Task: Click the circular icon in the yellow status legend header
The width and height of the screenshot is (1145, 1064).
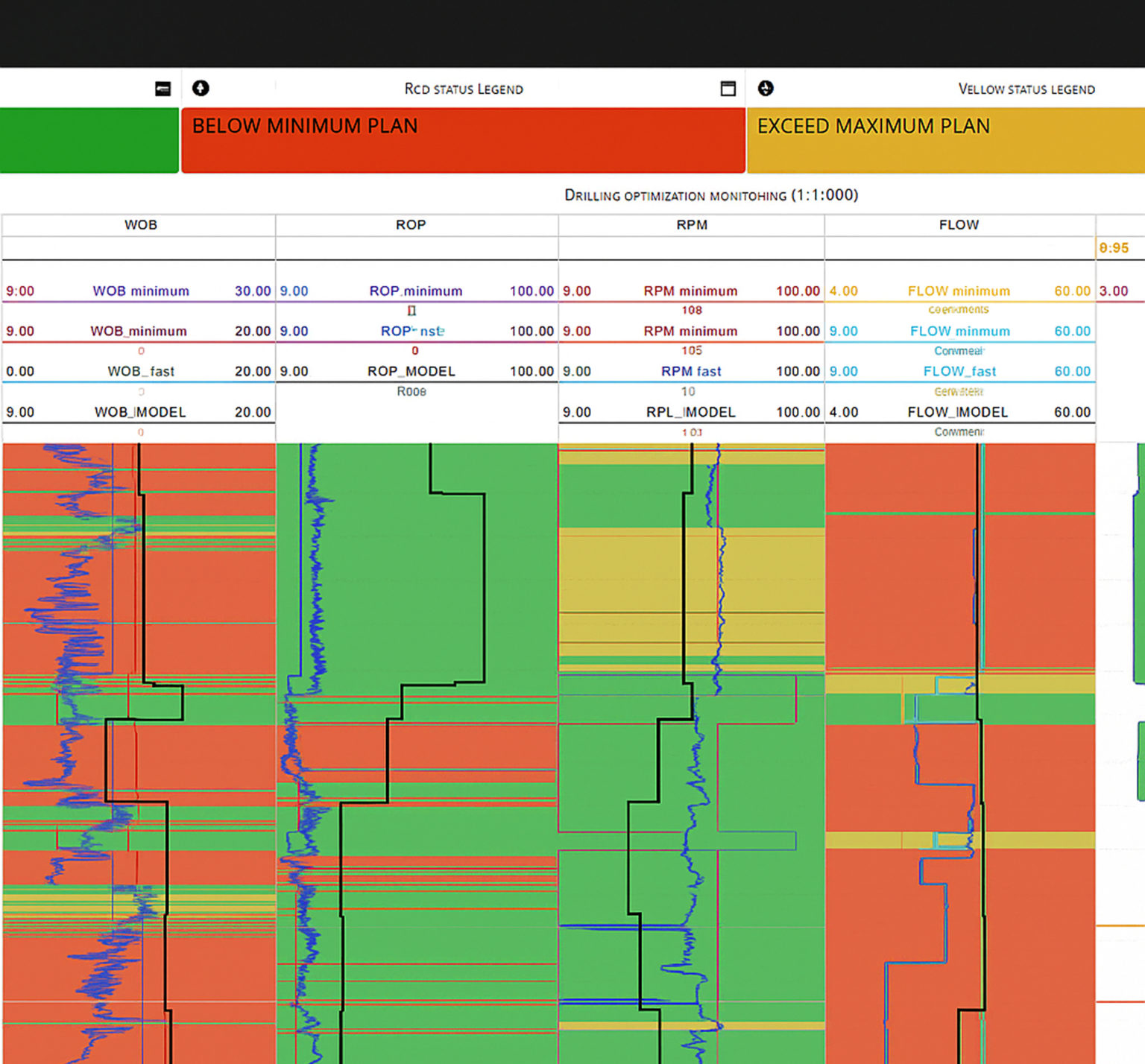Action: [x=766, y=89]
